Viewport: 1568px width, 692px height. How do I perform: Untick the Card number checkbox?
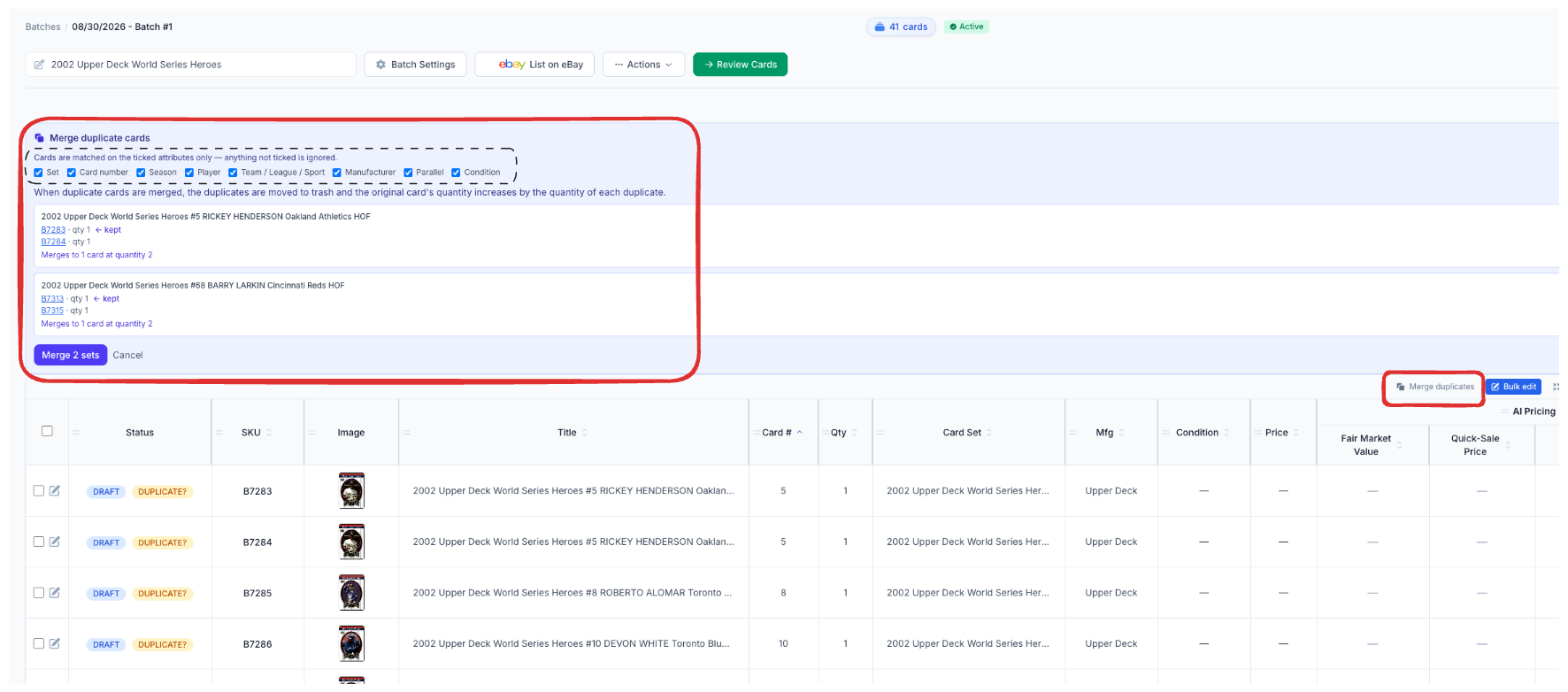click(x=72, y=173)
